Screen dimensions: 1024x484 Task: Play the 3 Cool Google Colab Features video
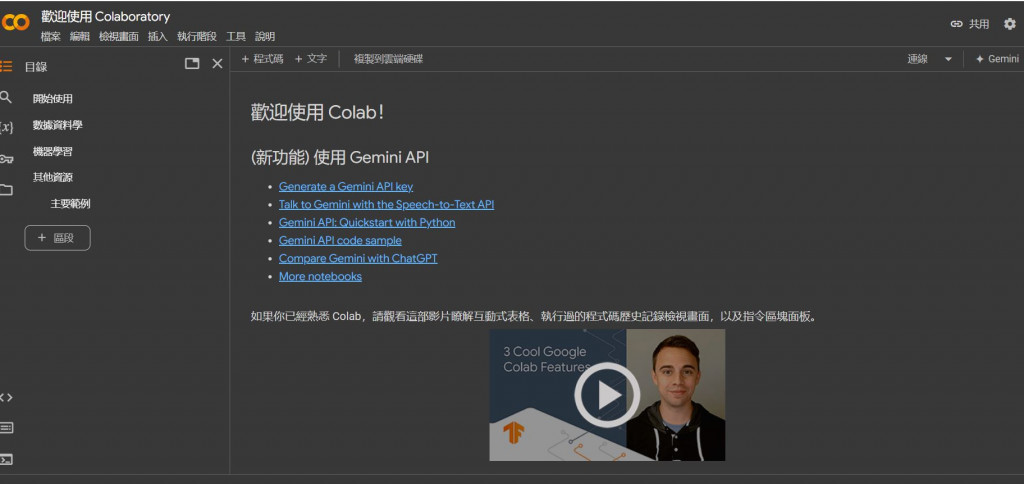pyautogui.click(x=607, y=395)
